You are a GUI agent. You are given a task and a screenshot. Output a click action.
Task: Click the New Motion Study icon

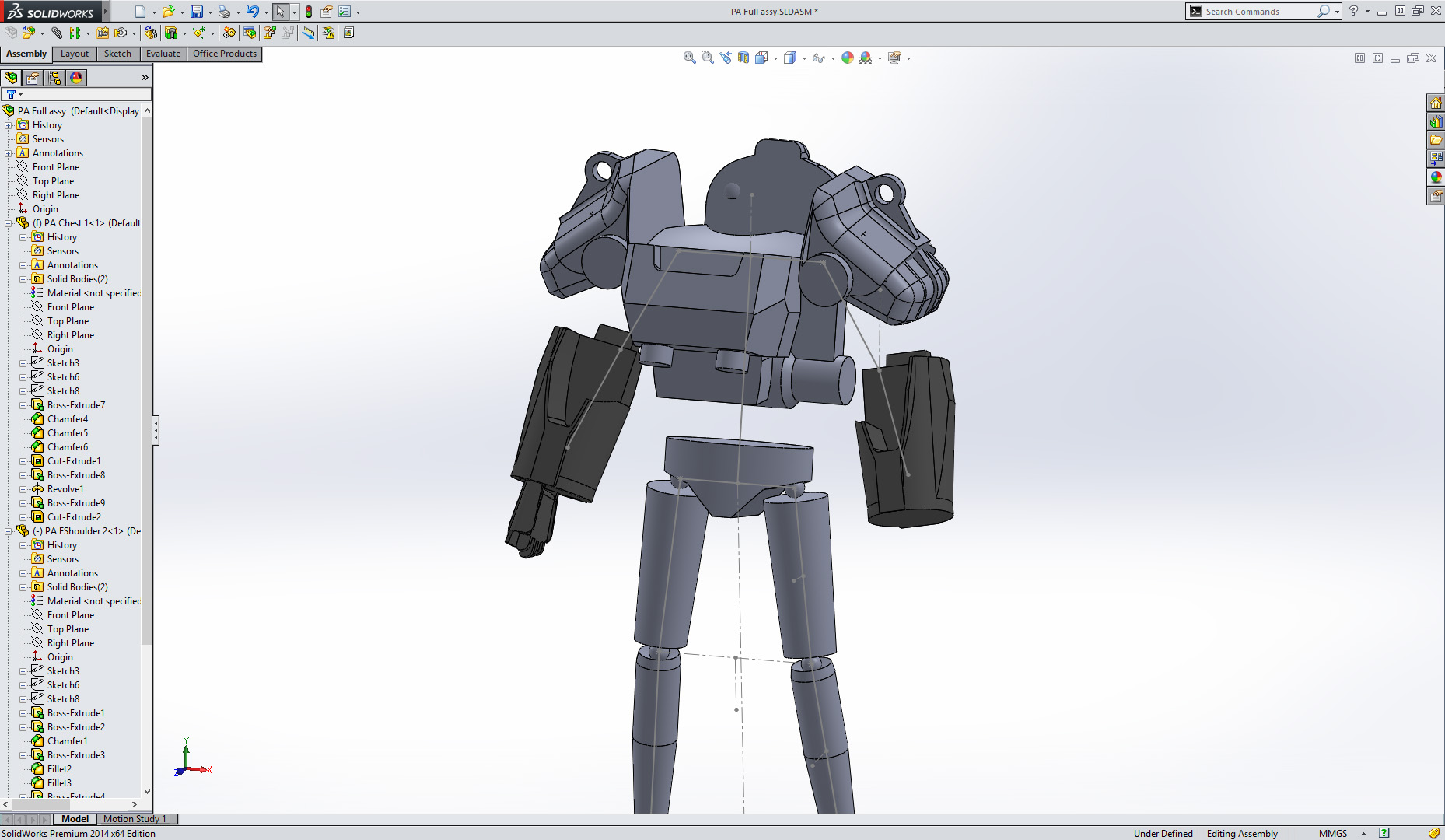pyautogui.click(x=229, y=33)
